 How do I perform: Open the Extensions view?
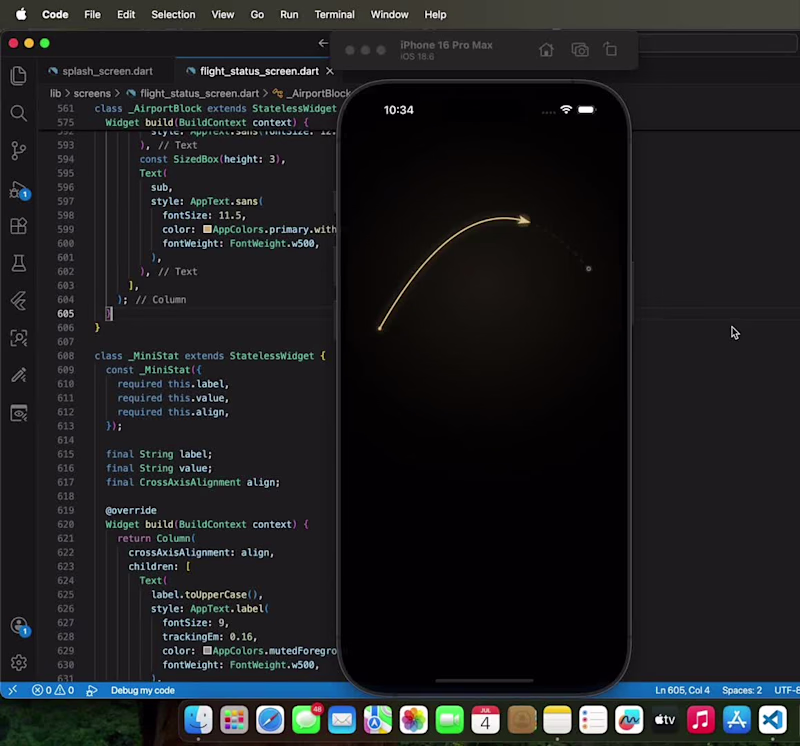point(19,226)
